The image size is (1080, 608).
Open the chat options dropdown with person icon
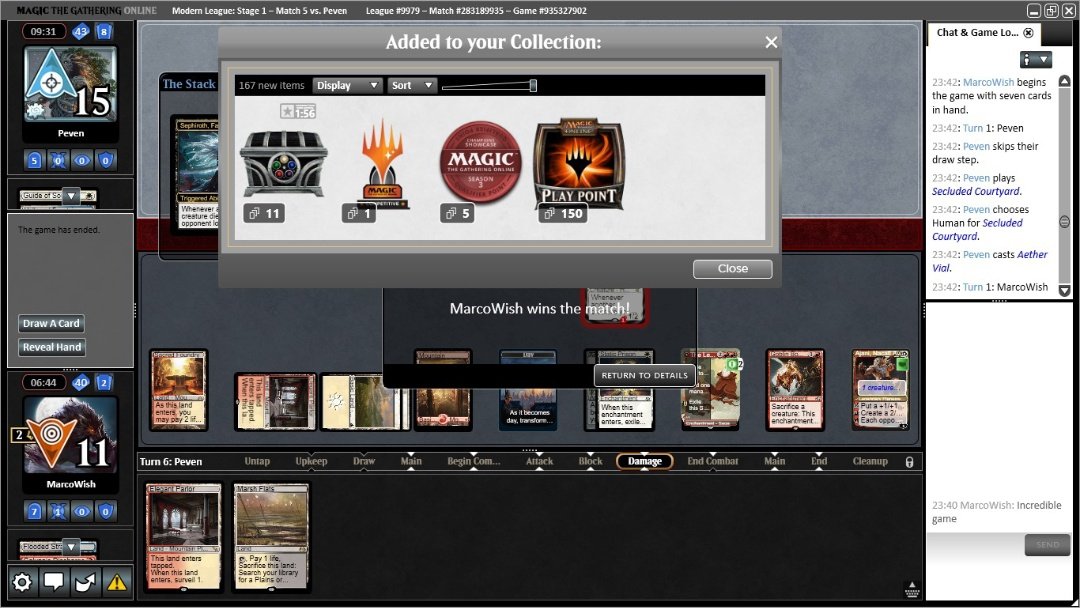pyautogui.click(x=1036, y=60)
